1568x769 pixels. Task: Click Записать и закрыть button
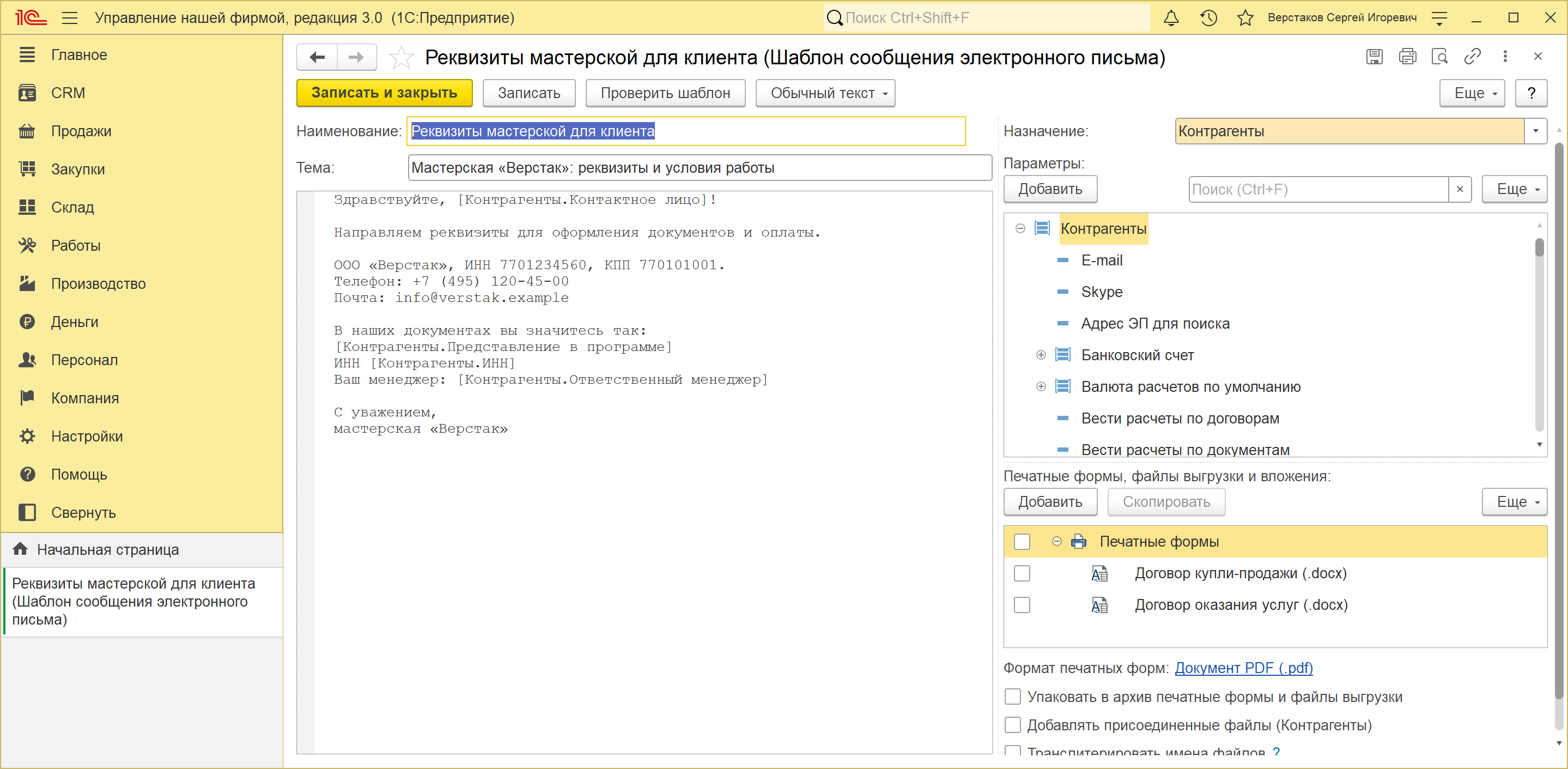coord(384,93)
